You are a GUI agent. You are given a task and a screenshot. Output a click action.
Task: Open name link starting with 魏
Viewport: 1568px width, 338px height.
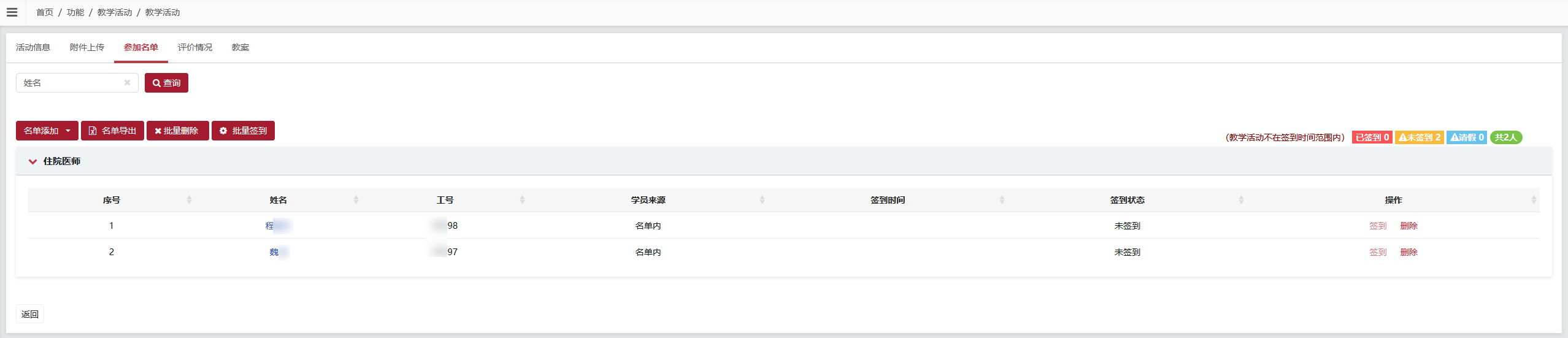pyautogui.click(x=279, y=252)
